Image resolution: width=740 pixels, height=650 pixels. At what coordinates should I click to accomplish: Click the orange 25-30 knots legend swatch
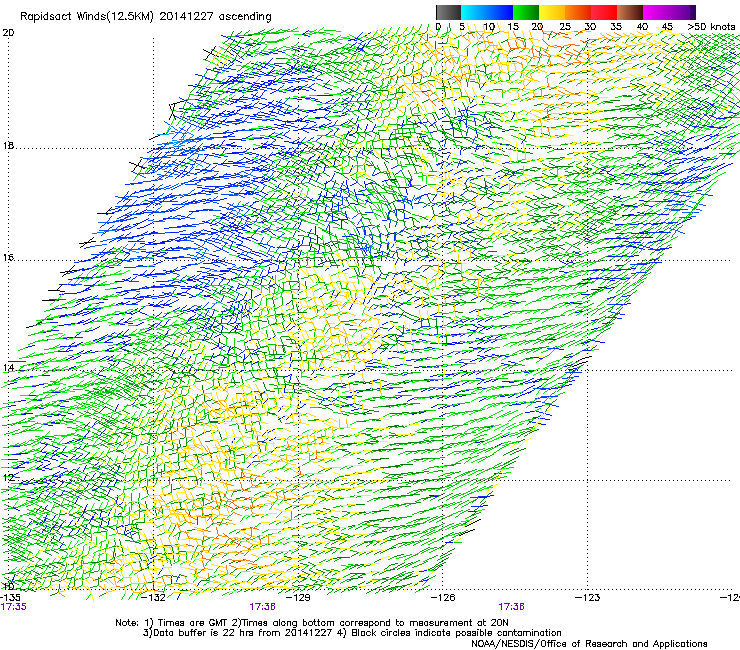pyautogui.click(x=578, y=12)
